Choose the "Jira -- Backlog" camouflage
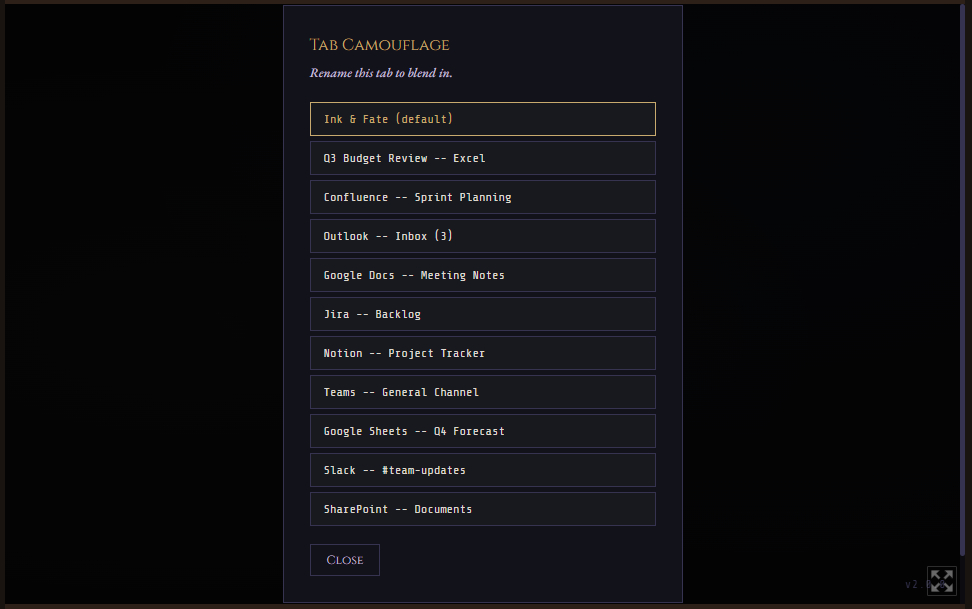 pyautogui.click(x=482, y=314)
